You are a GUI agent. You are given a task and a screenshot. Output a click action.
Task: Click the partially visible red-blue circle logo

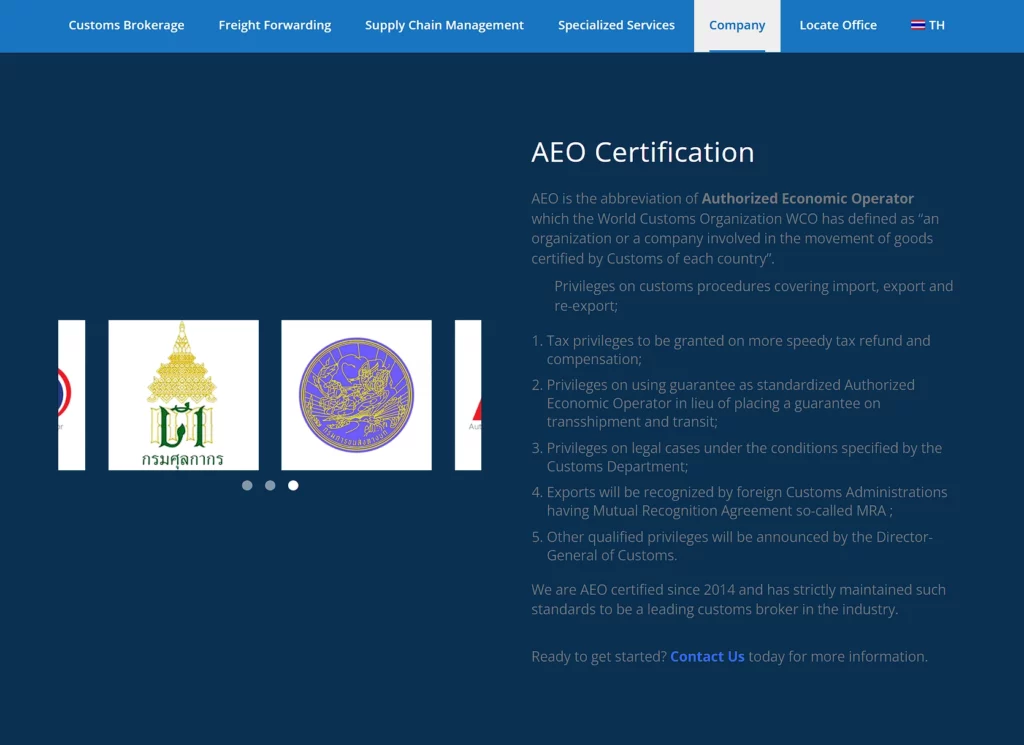click(70, 395)
